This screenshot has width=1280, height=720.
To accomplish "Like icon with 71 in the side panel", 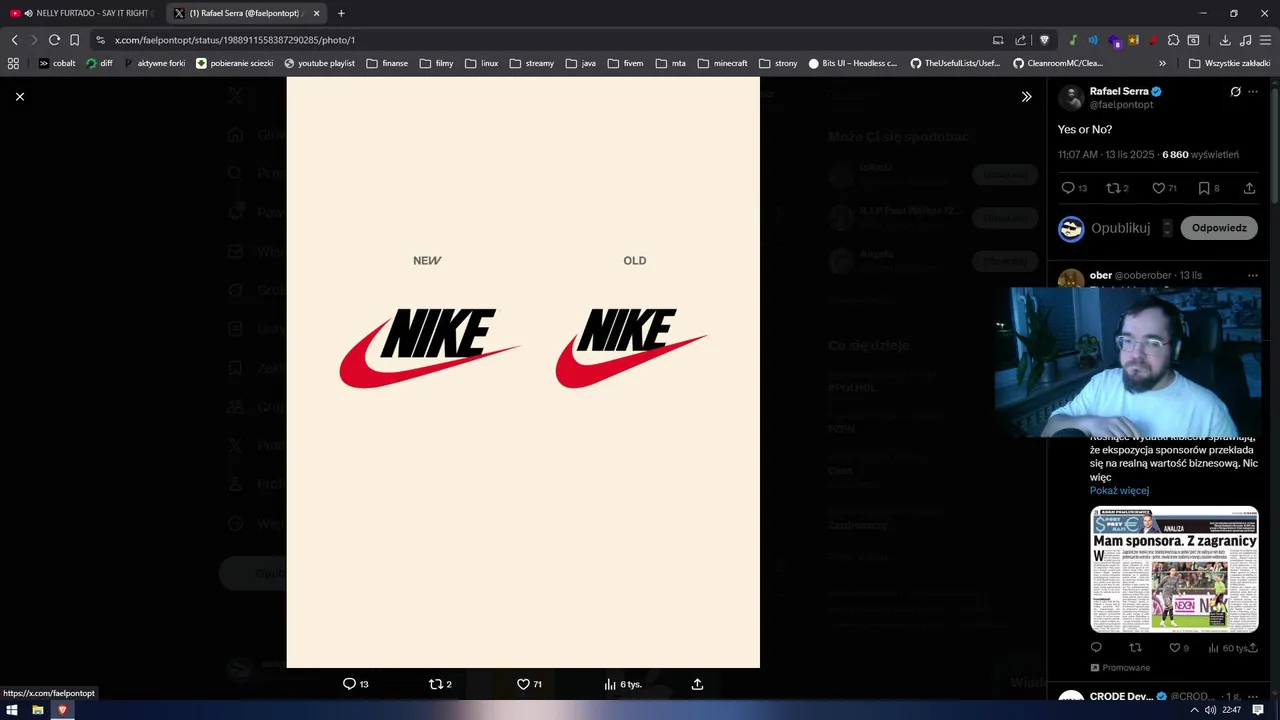I will [1158, 188].
